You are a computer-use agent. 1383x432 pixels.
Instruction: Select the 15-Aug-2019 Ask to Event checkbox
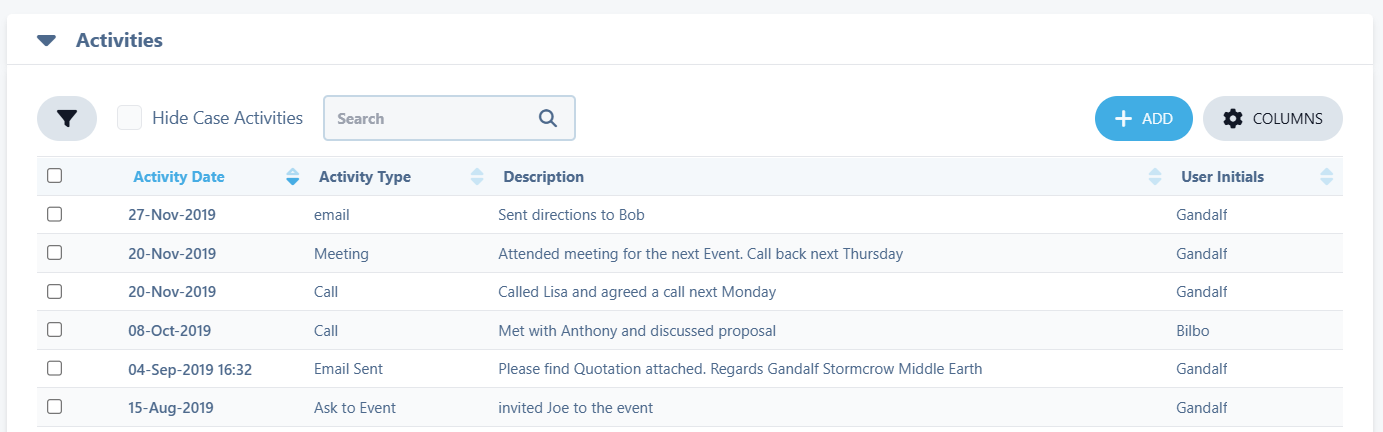point(55,406)
